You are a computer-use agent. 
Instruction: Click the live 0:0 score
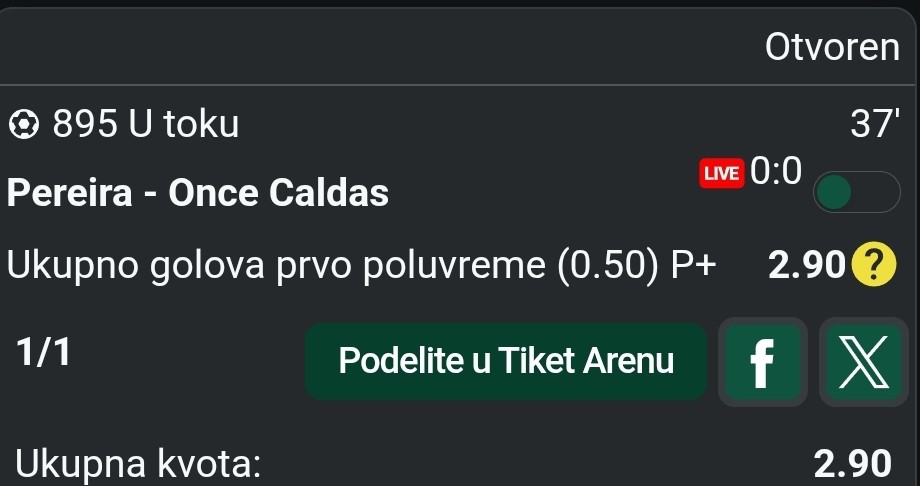tap(776, 172)
